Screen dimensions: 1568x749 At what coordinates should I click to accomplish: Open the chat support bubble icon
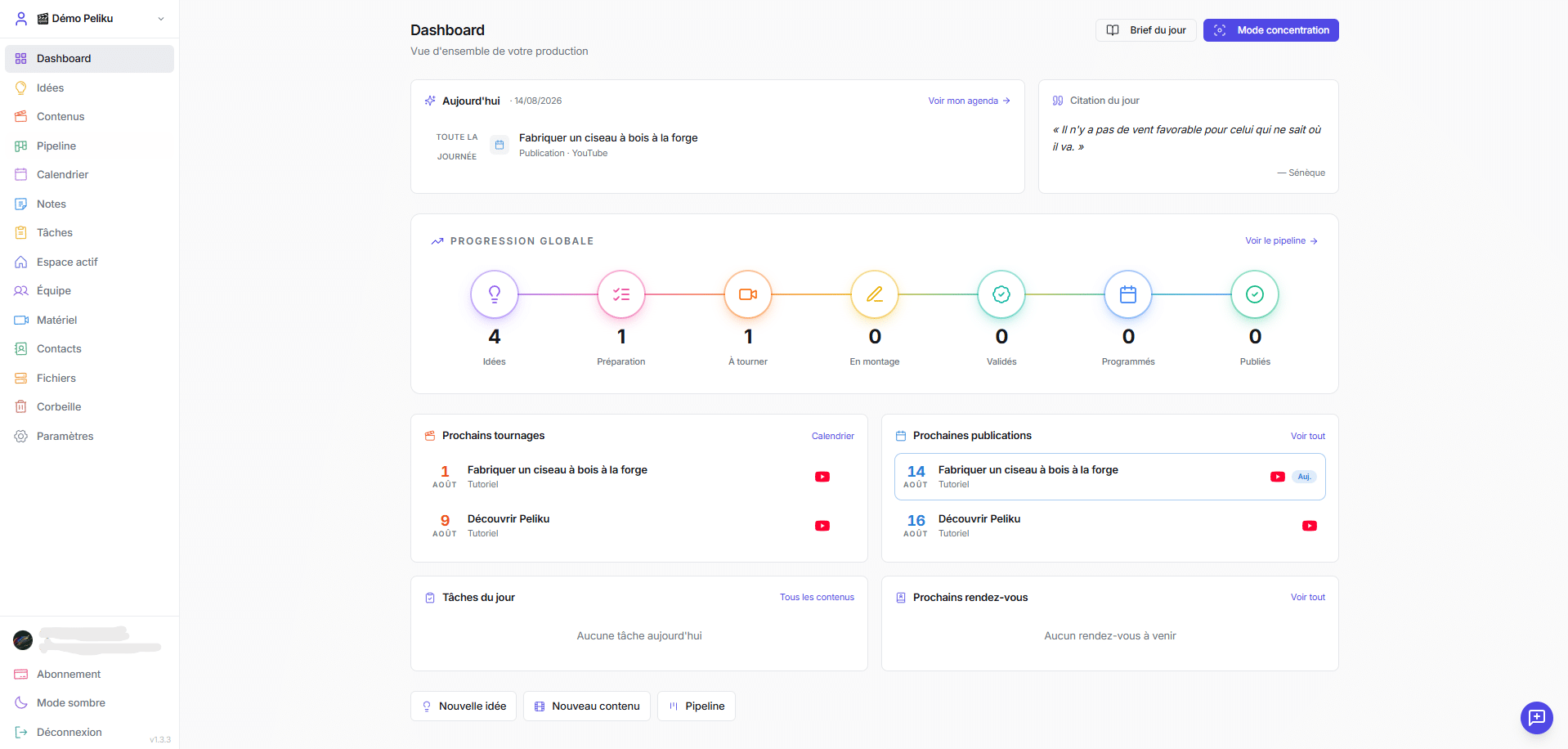tap(1537, 718)
